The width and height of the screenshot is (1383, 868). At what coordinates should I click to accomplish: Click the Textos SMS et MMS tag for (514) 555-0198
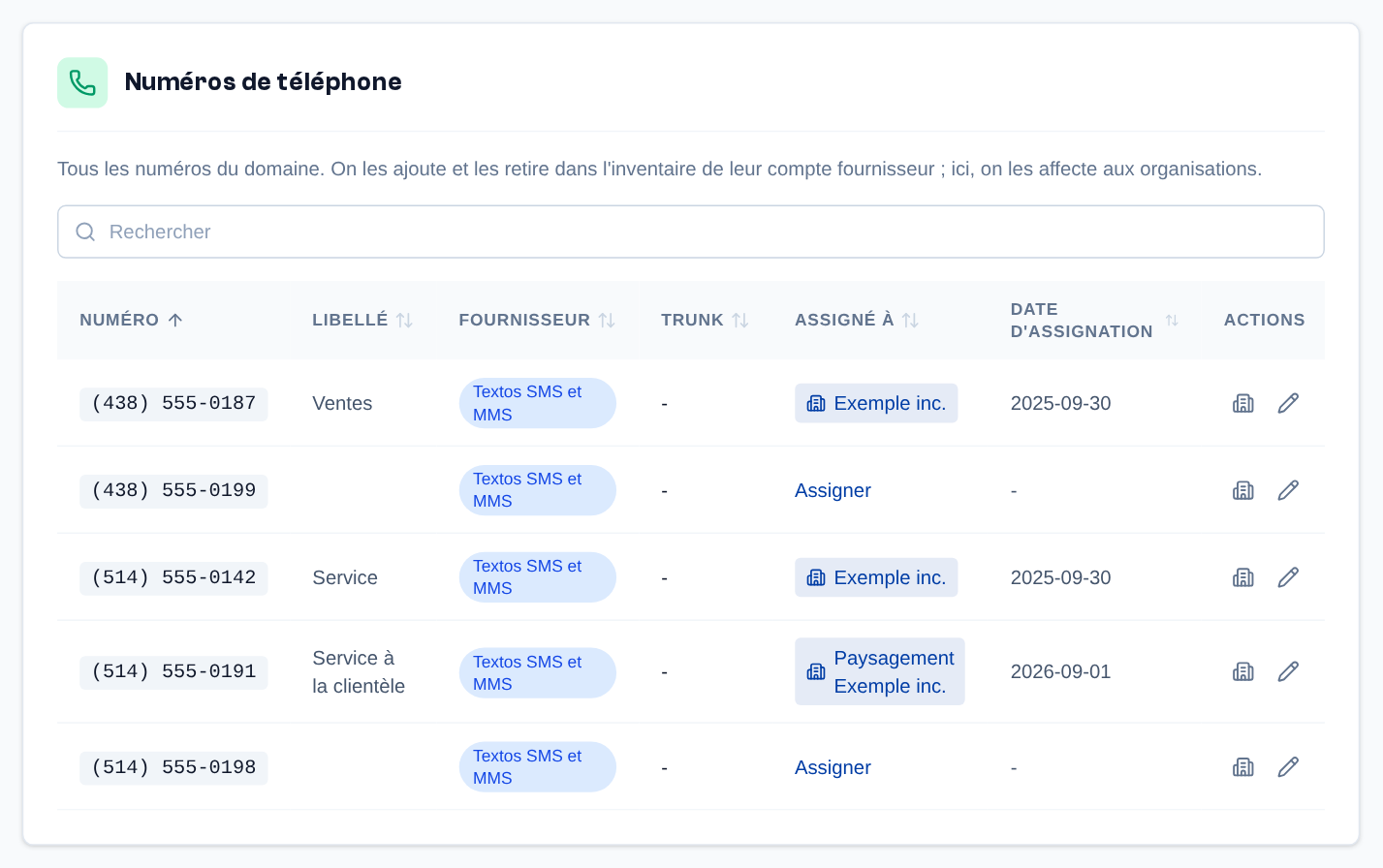(537, 767)
